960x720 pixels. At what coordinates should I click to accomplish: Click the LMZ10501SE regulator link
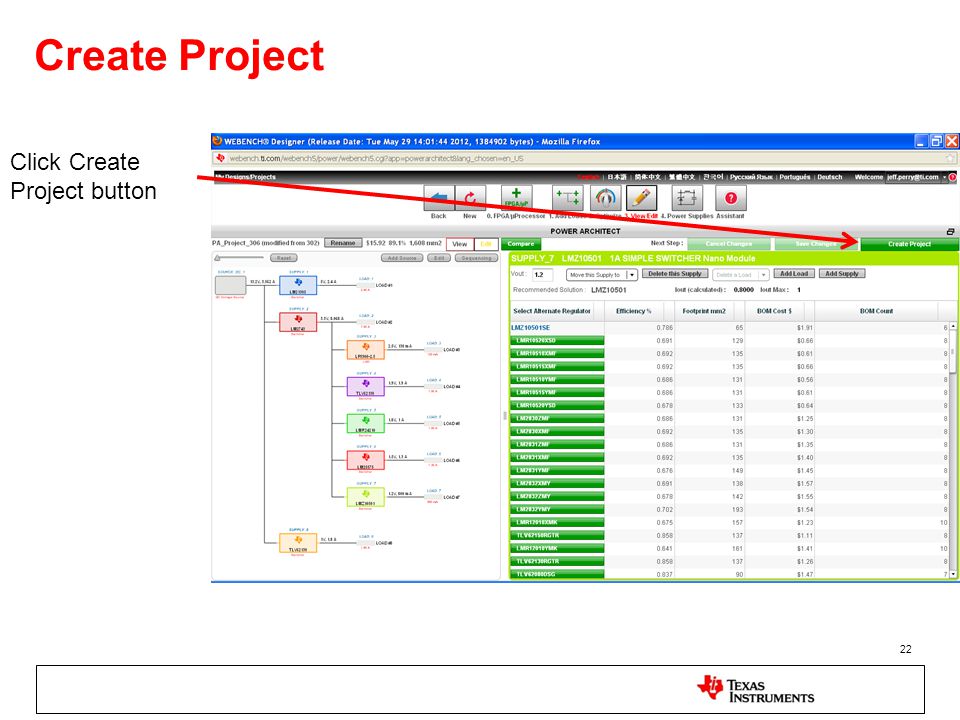(x=530, y=328)
